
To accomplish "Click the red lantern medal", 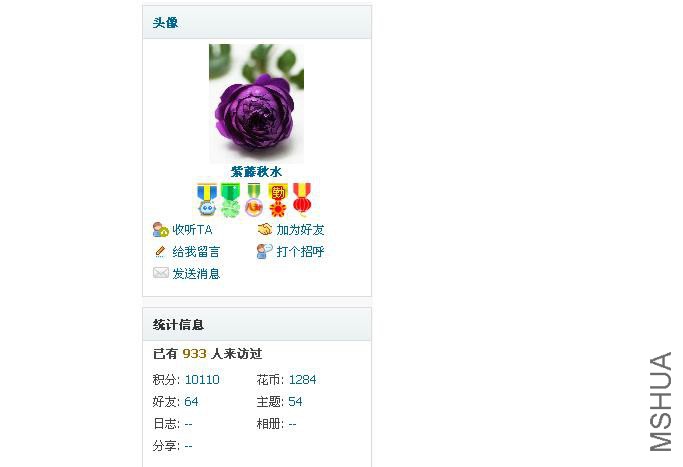I will tap(301, 200).
